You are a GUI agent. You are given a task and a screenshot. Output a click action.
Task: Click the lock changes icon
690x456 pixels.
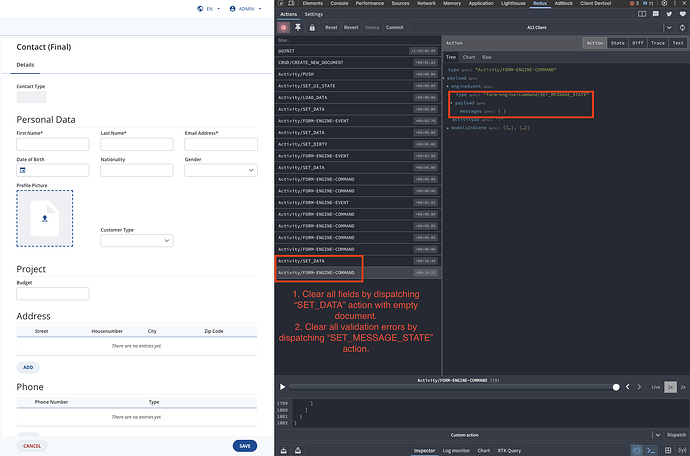click(312, 27)
